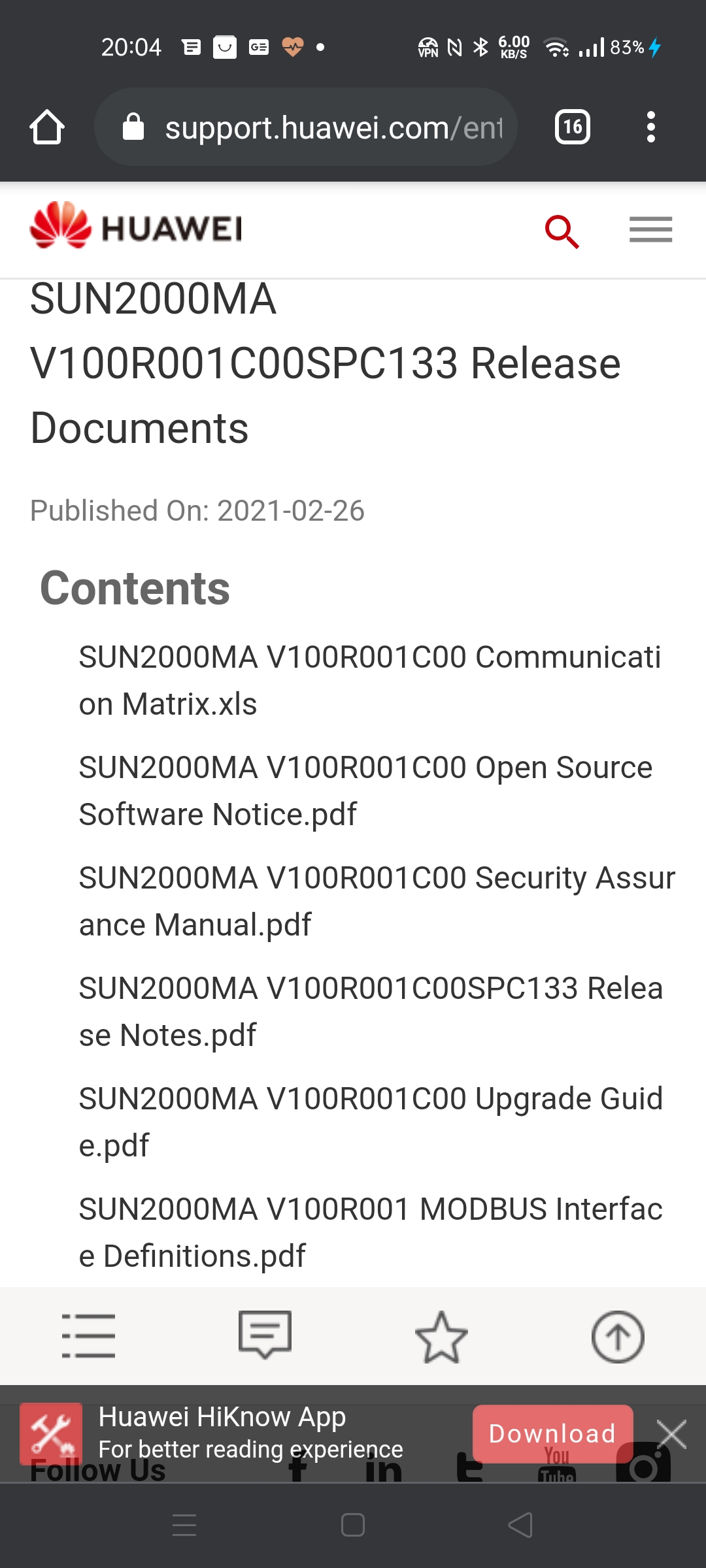The width and height of the screenshot is (706, 1568).
Task: Open the table of contents list icon
Action: point(88,1336)
